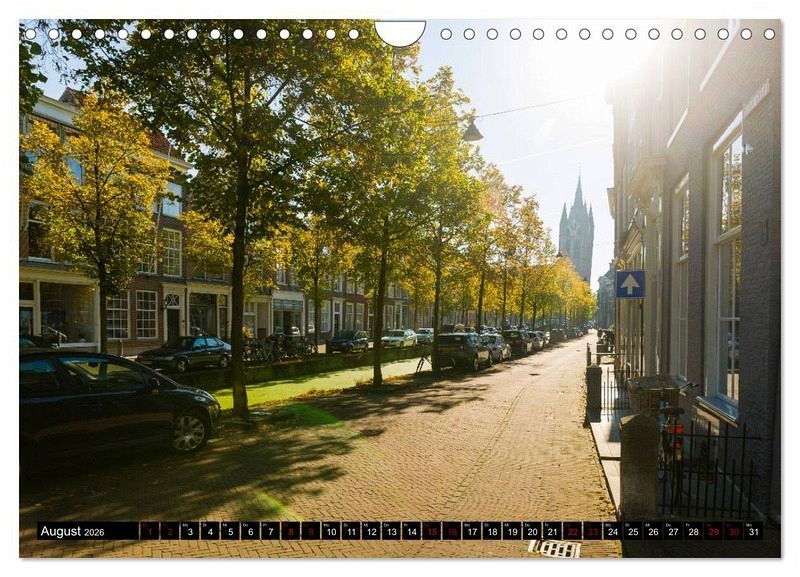The width and height of the screenshot is (800, 577).
Task: Click the calendar's center hanging hook cutout
Action: coord(400,33)
